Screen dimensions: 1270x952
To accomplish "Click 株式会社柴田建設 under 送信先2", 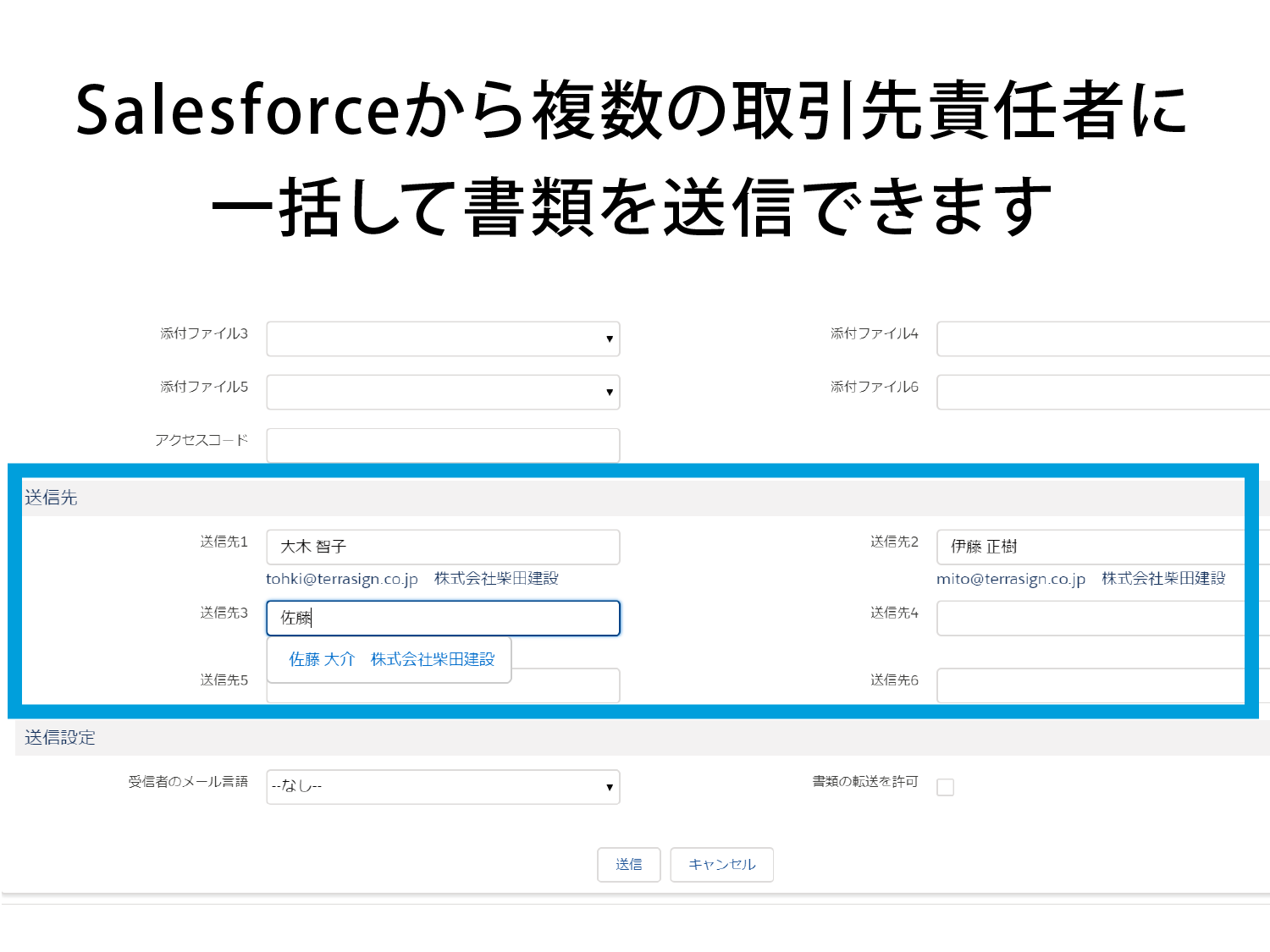I will pyautogui.click(x=1163, y=579).
